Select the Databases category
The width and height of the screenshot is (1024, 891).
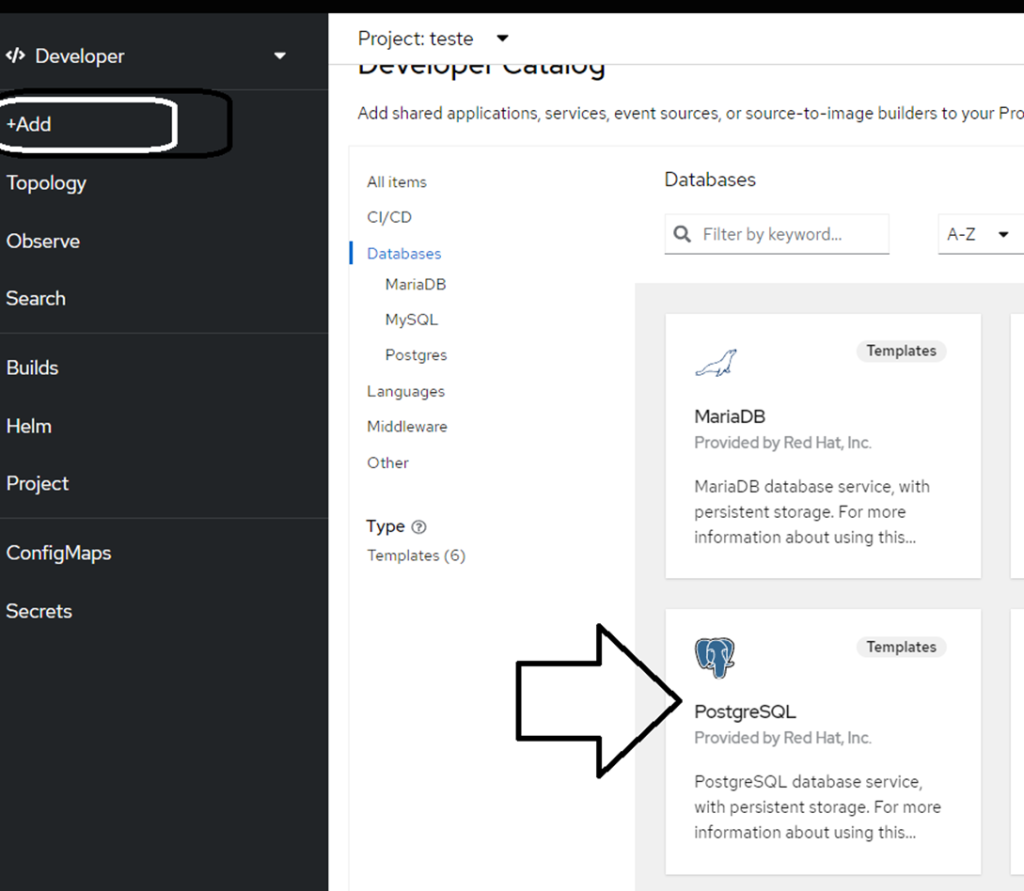tap(404, 253)
